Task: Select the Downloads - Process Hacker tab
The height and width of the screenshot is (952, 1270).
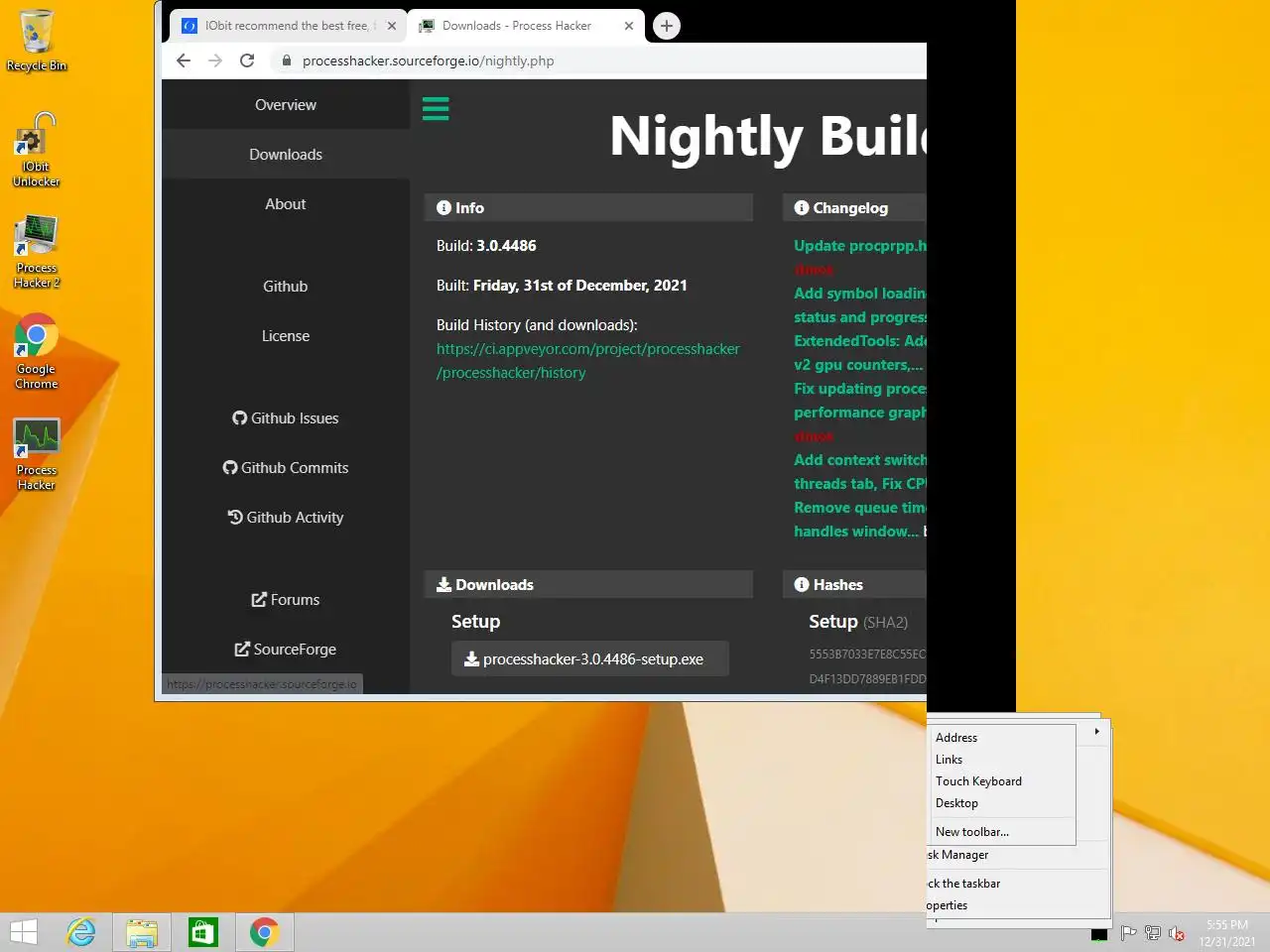Action: tap(525, 26)
